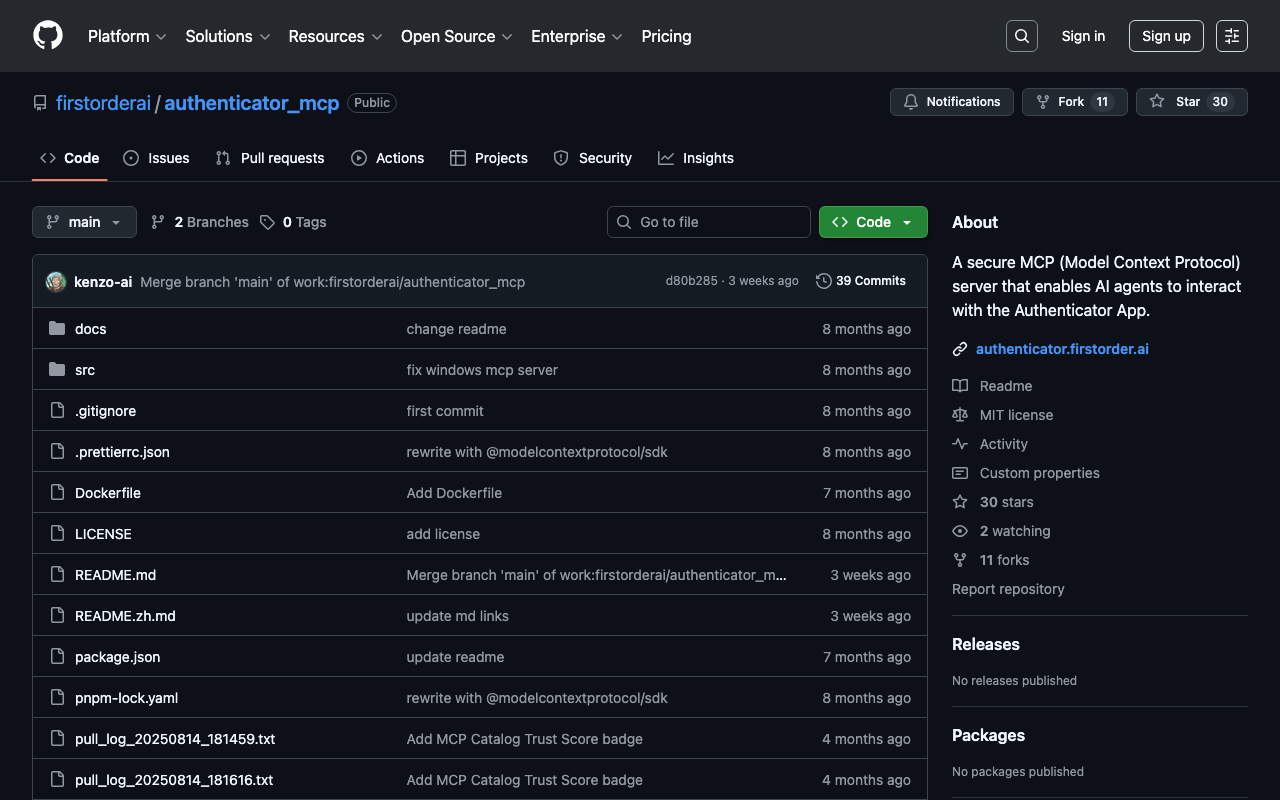
Task: Open the Insights tab
Action: point(695,158)
